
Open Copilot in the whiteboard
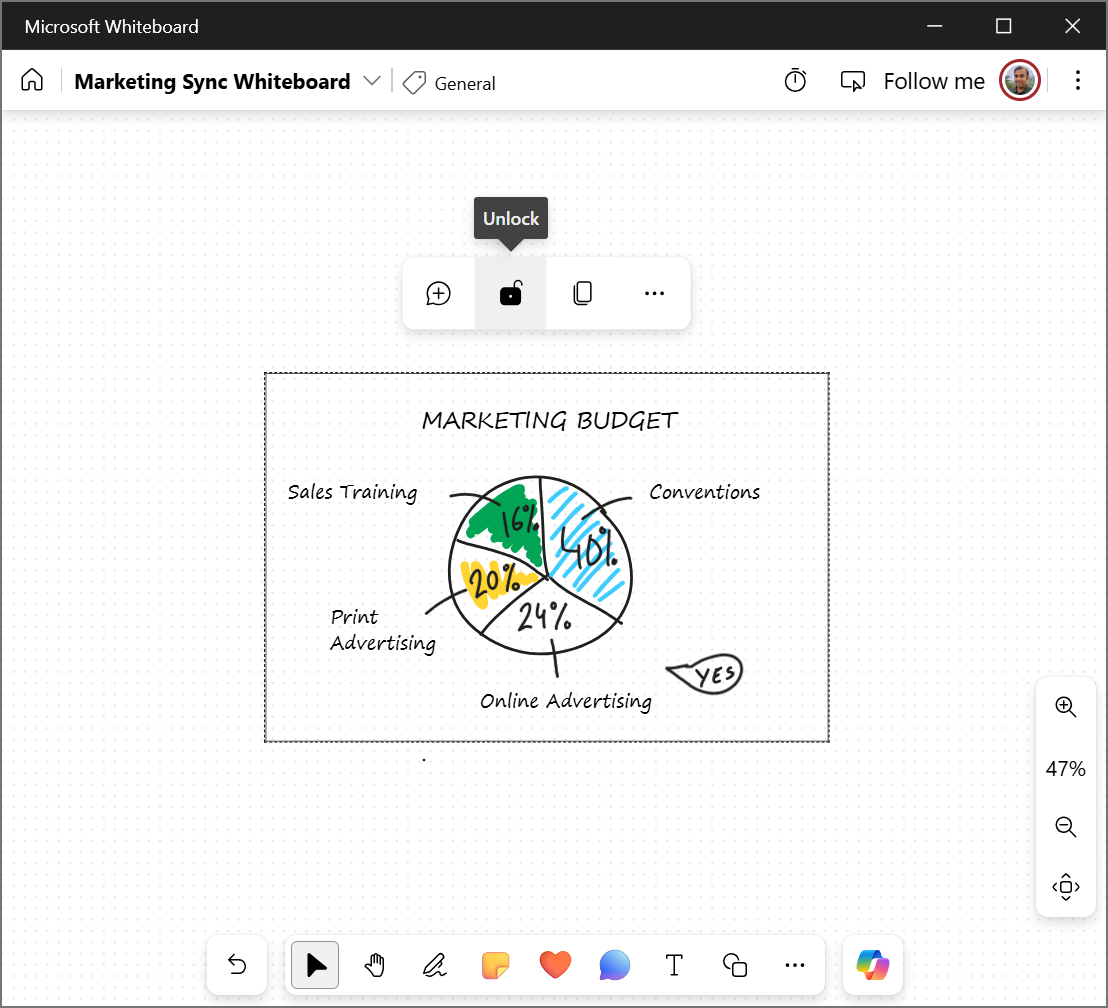click(872, 965)
